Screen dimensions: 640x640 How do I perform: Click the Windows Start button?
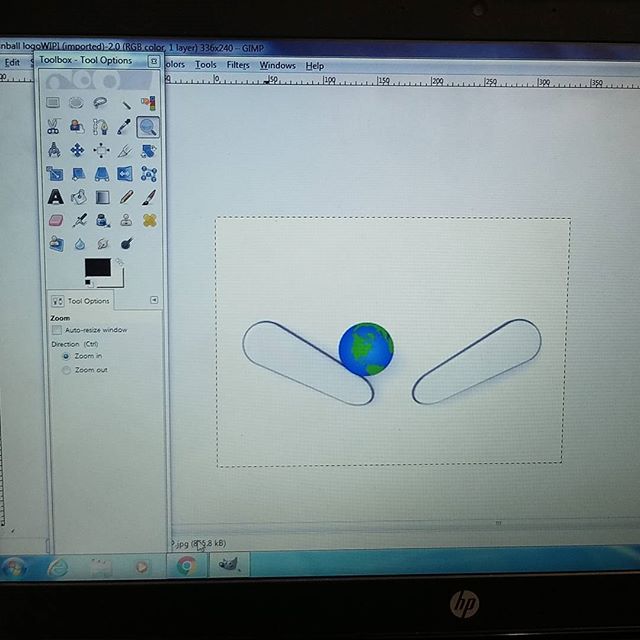[14, 567]
